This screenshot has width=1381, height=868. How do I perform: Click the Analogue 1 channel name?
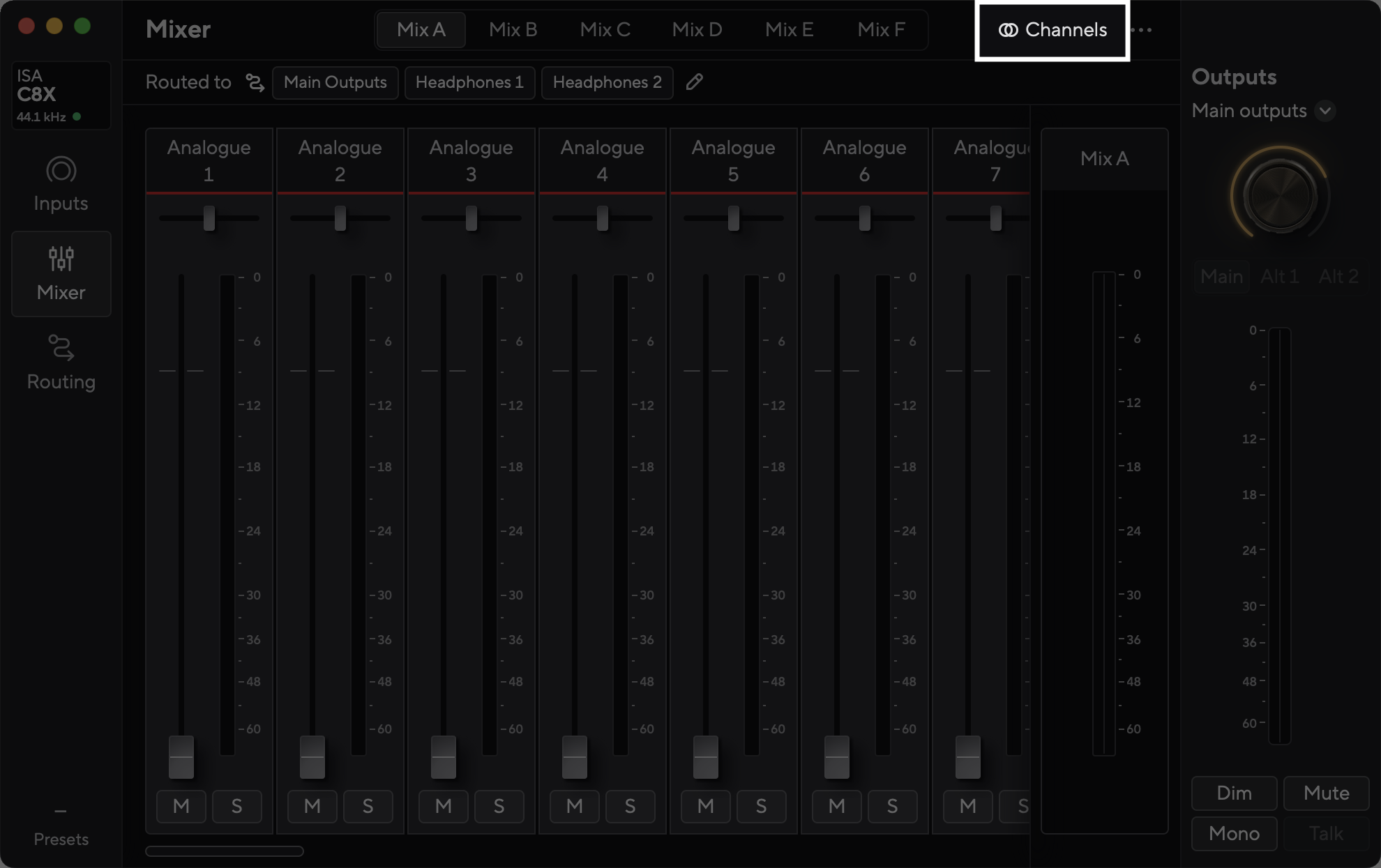click(209, 160)
